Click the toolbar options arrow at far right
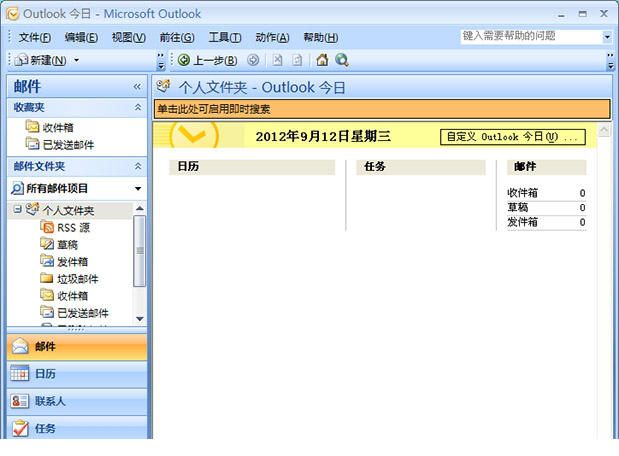Viewport: 619px width, 456px height. 610,61
